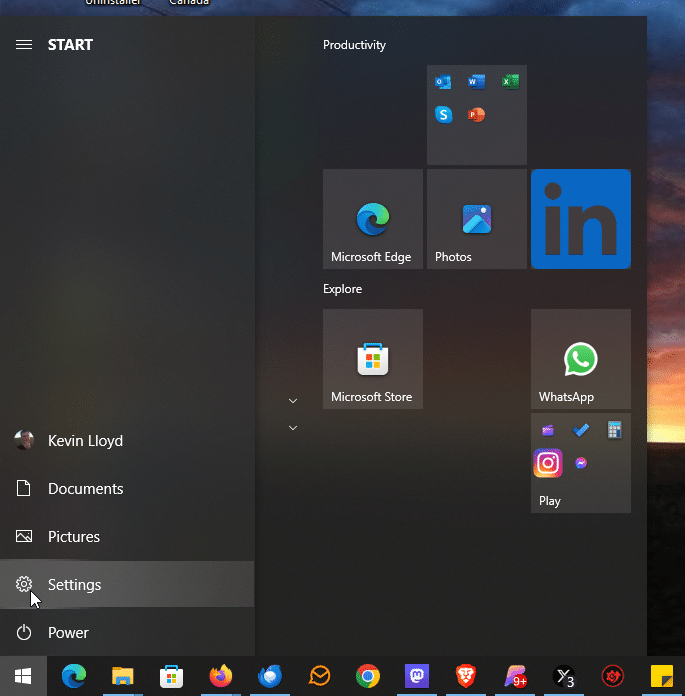Viewport: 685px width, 696px height.
Task: Open Messenger in the Play folder
Action: pyautogui.click(x=581, y=463)
